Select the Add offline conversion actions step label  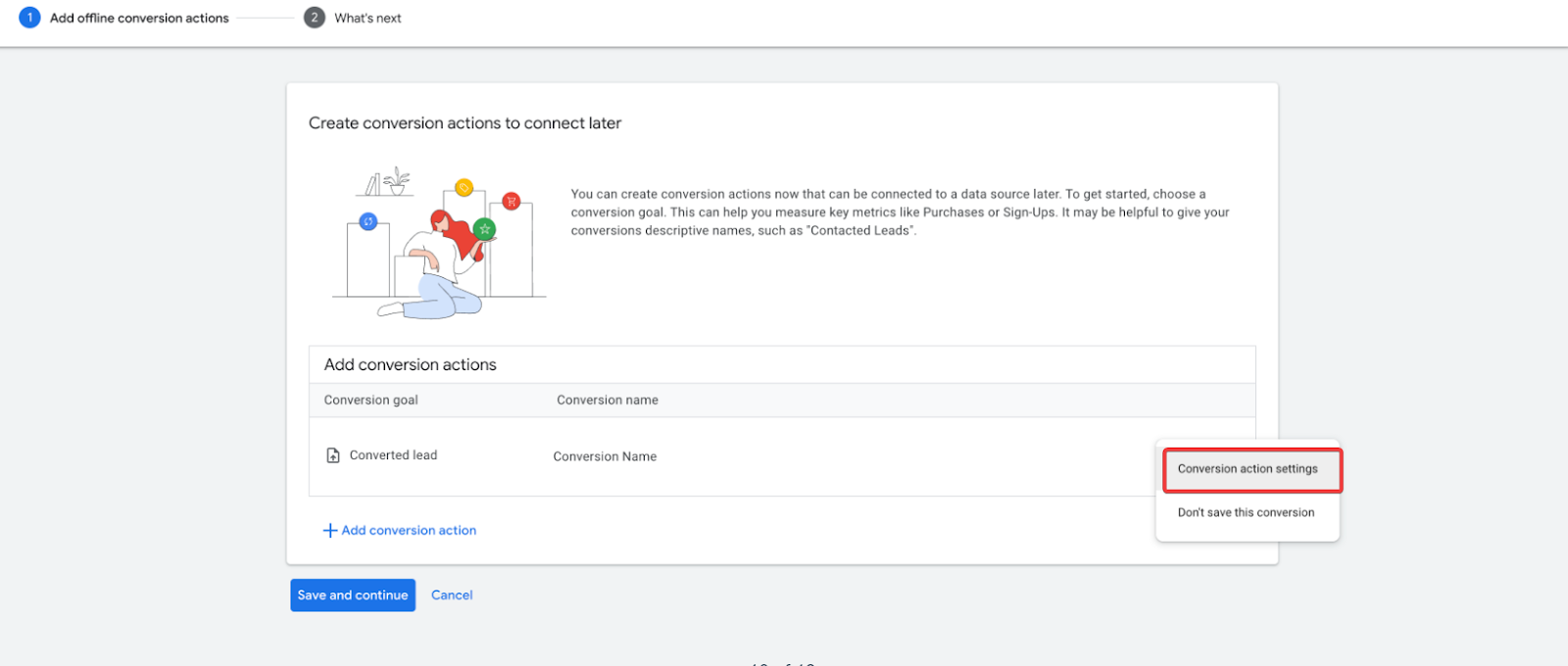(139, 18)
